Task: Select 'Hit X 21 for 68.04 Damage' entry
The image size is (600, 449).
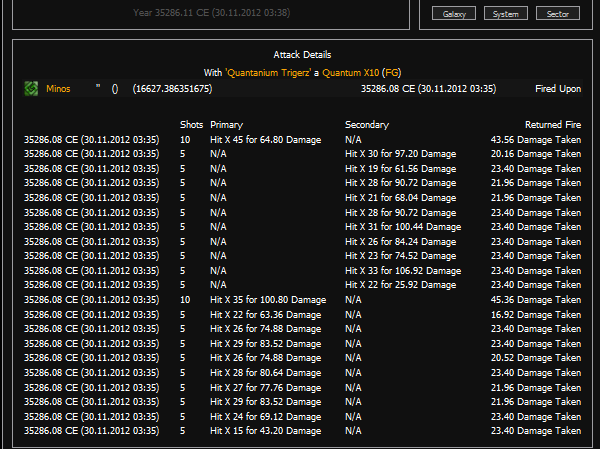Action: pyautogui.click(x=401, y=198)
